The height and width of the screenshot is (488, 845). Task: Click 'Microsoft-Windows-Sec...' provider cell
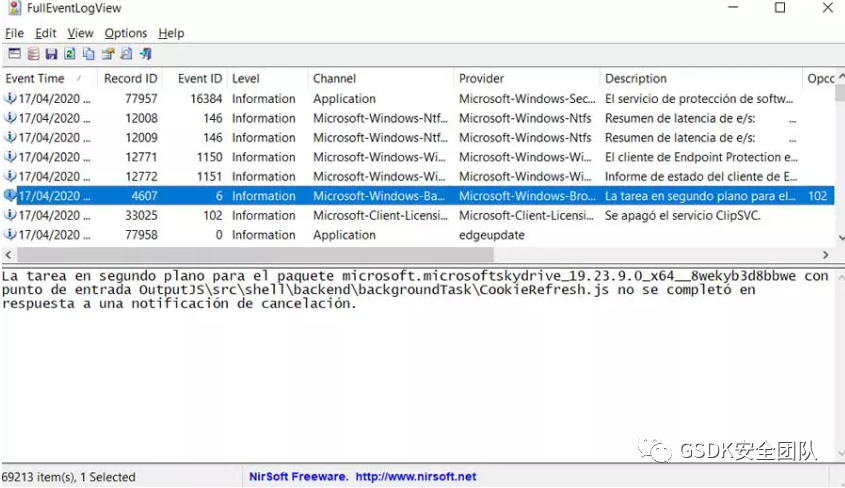[x=527, y=99]
